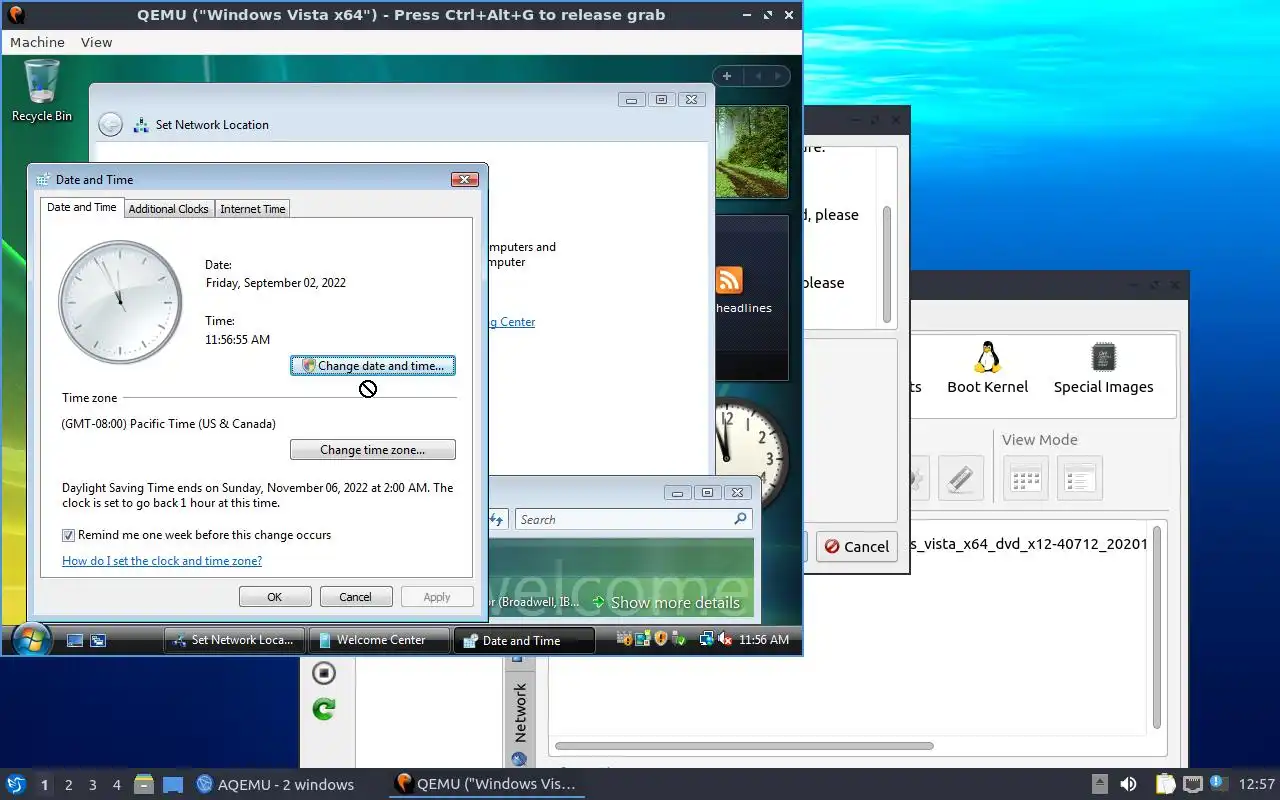Click AQEMU file list vertical scrollbar
Image resolution: width=1280 pixels, height=800 pixels.
(x=1158, y=627)
